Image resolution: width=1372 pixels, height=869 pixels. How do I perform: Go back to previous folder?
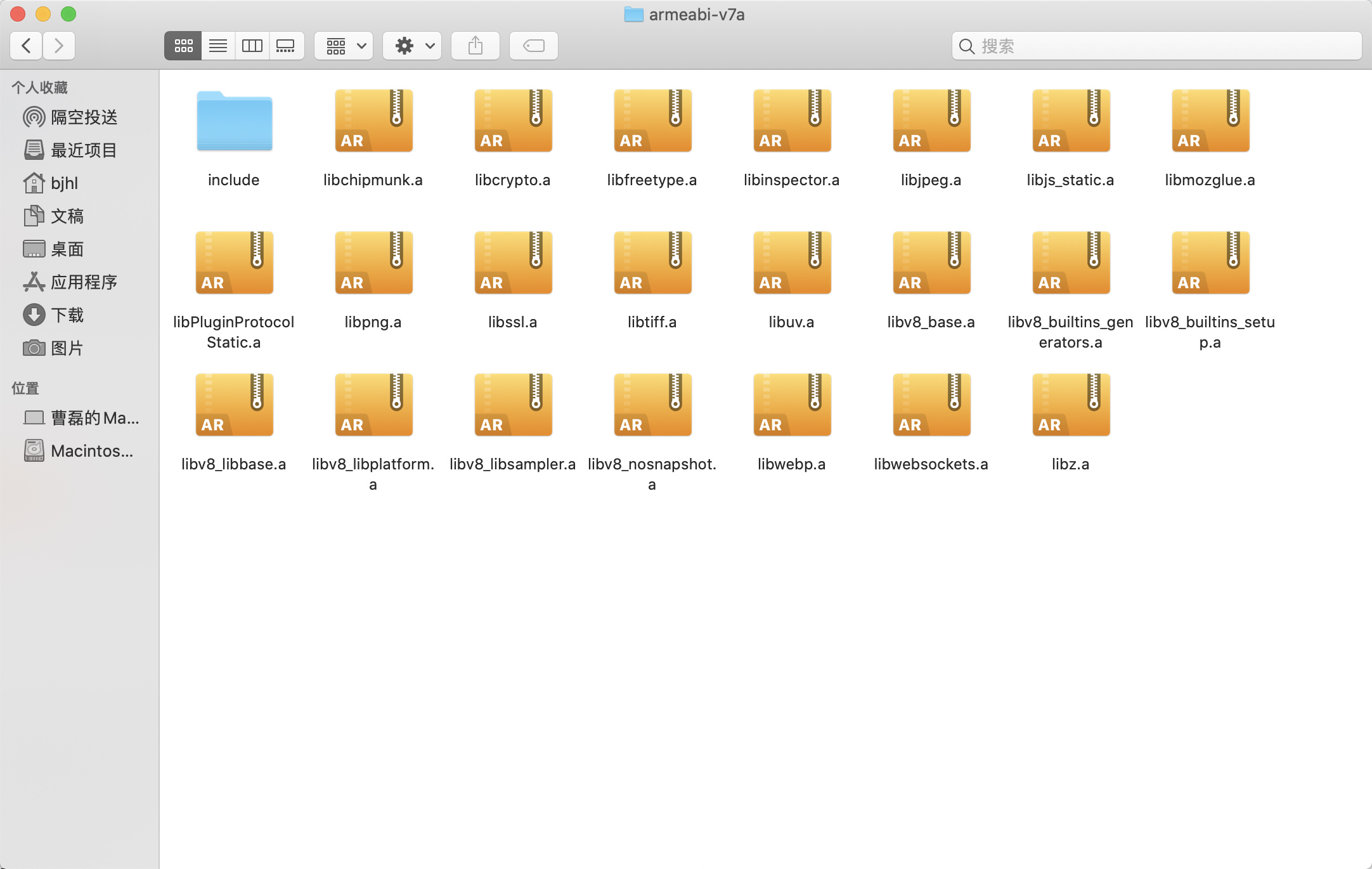point(27,46)
